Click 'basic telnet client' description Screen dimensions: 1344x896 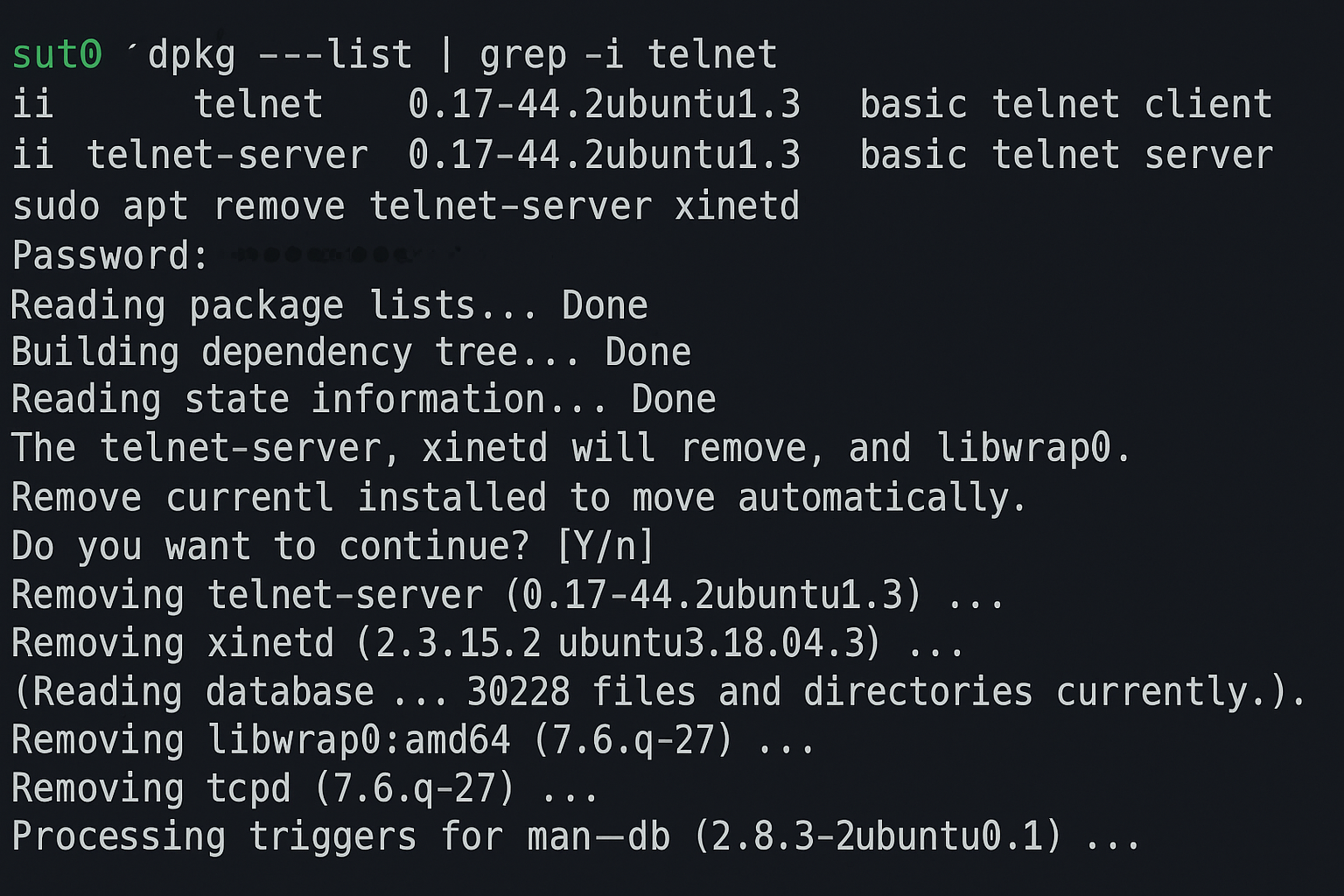click(x=1066, y=105)
